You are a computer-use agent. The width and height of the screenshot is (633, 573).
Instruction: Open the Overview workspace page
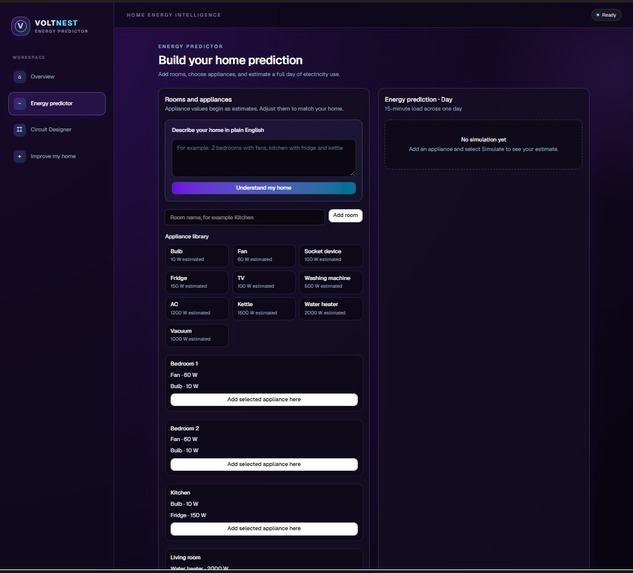[x=57, y=77]
